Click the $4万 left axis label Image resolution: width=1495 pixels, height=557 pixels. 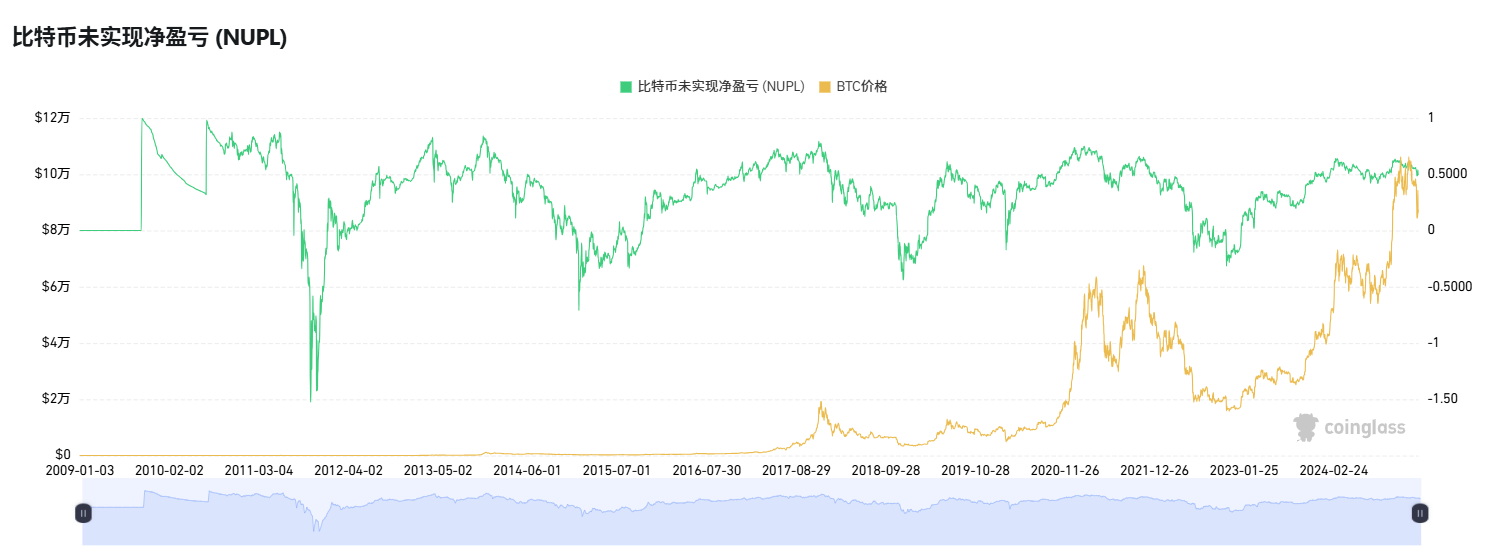(x=55, y=343)
